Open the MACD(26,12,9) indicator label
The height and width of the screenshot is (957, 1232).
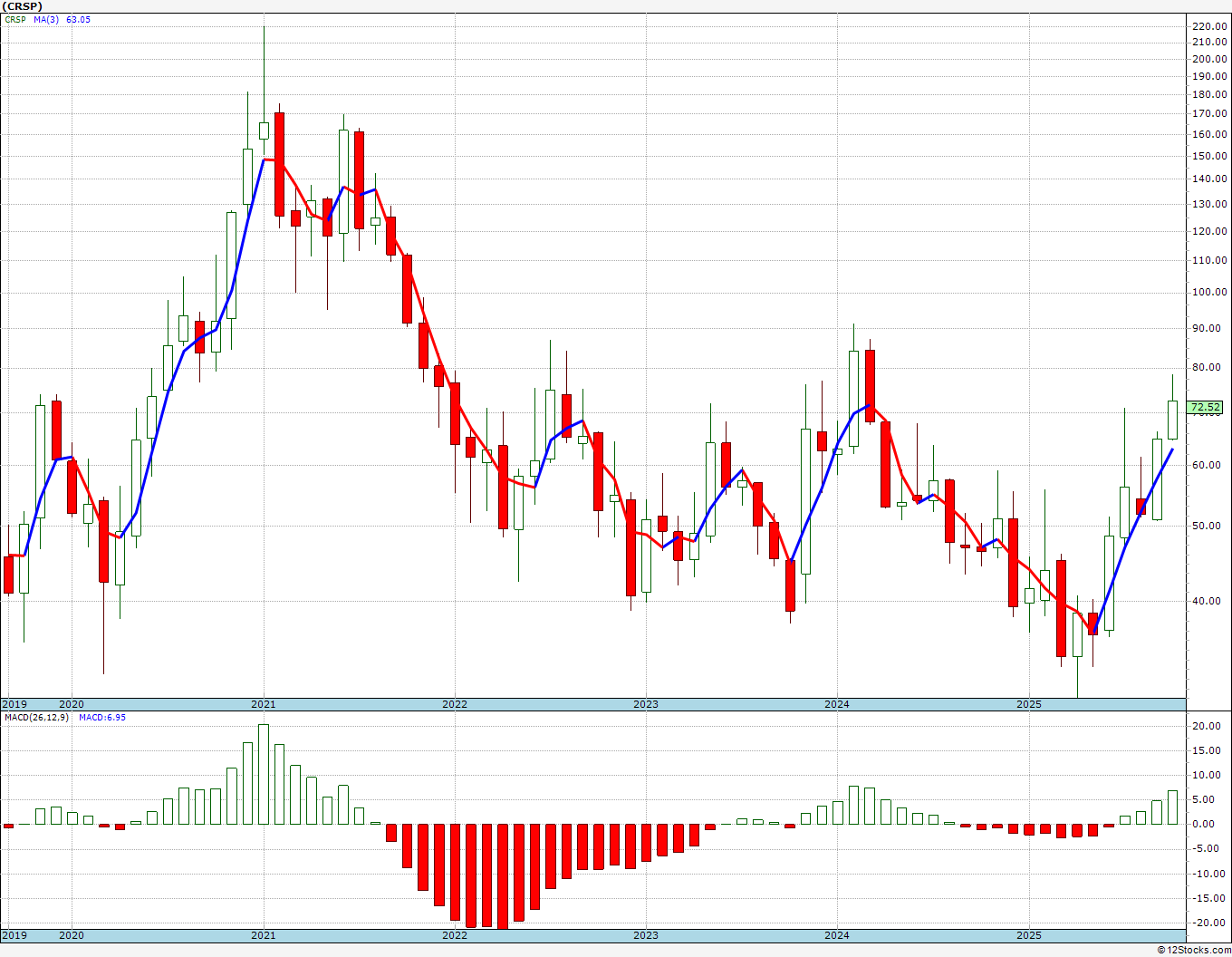pyautogui.click(x=36, y=717)
